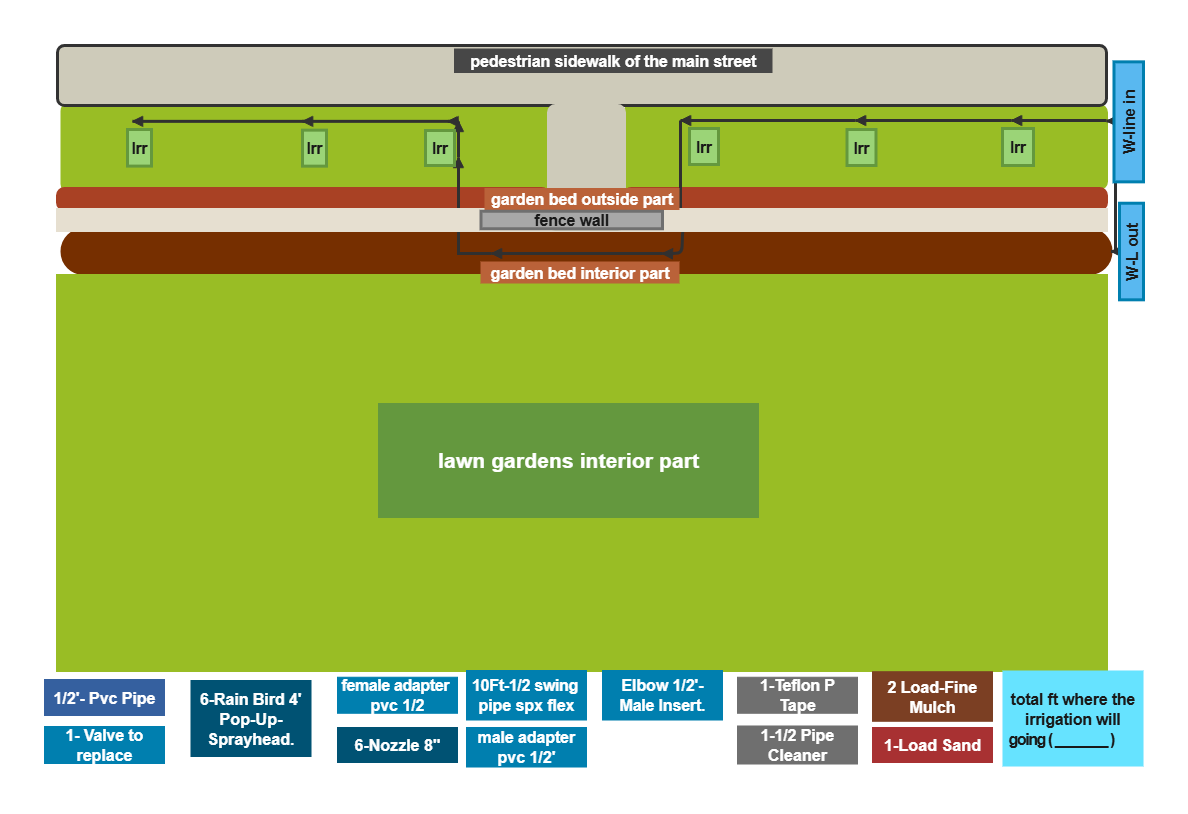The height and width of the screenshot is (814, 1188).
Task: Select the rightmost Irr sprinkler box
Action: point(1018,147)
